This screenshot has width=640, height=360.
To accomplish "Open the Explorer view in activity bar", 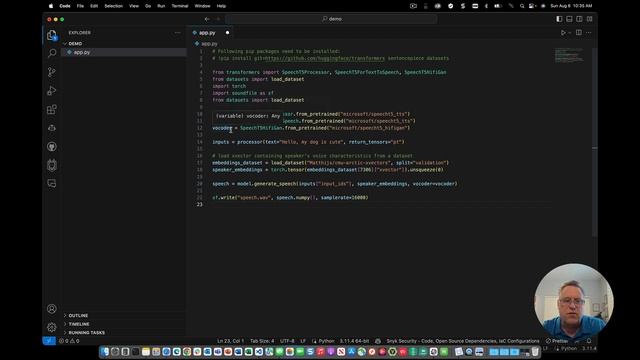I will (x=51, y=36).
